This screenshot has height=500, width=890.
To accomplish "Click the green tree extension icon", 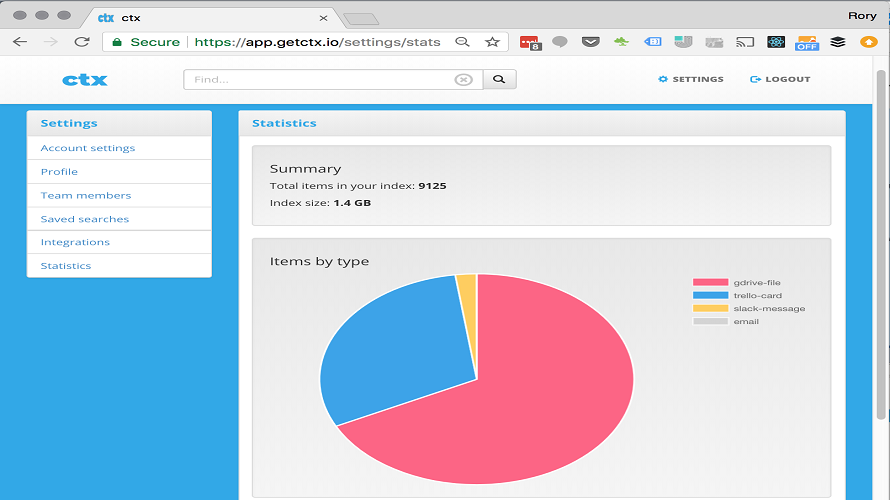I will click(x=622, y=41).
